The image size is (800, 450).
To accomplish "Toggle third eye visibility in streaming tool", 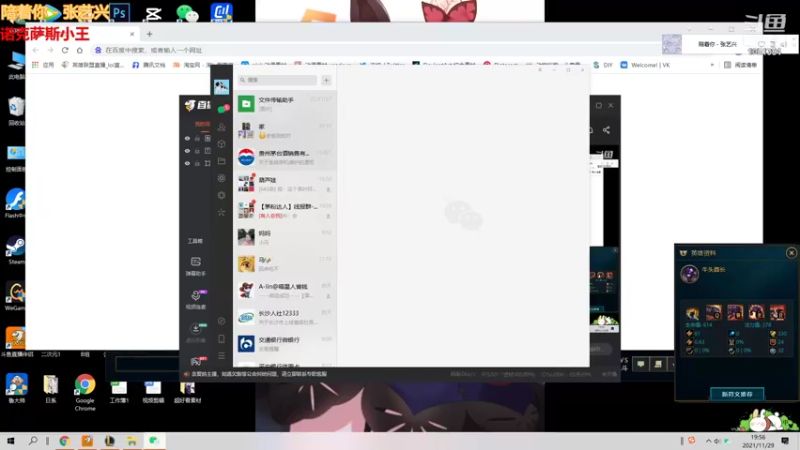I will 187,163.
